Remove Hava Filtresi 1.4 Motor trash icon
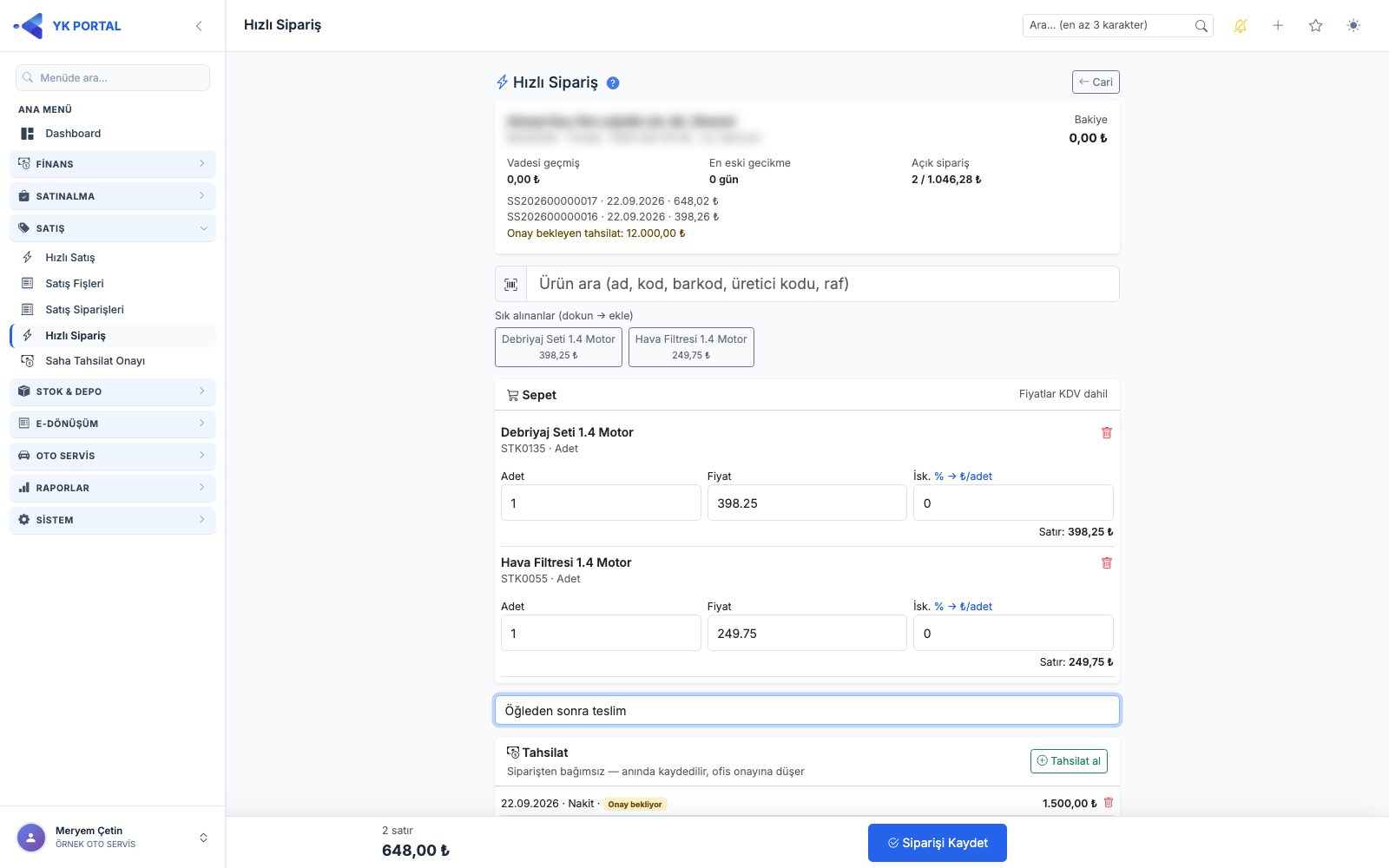The height and width of the screenshot is (868, 1389). [1106, 562]
